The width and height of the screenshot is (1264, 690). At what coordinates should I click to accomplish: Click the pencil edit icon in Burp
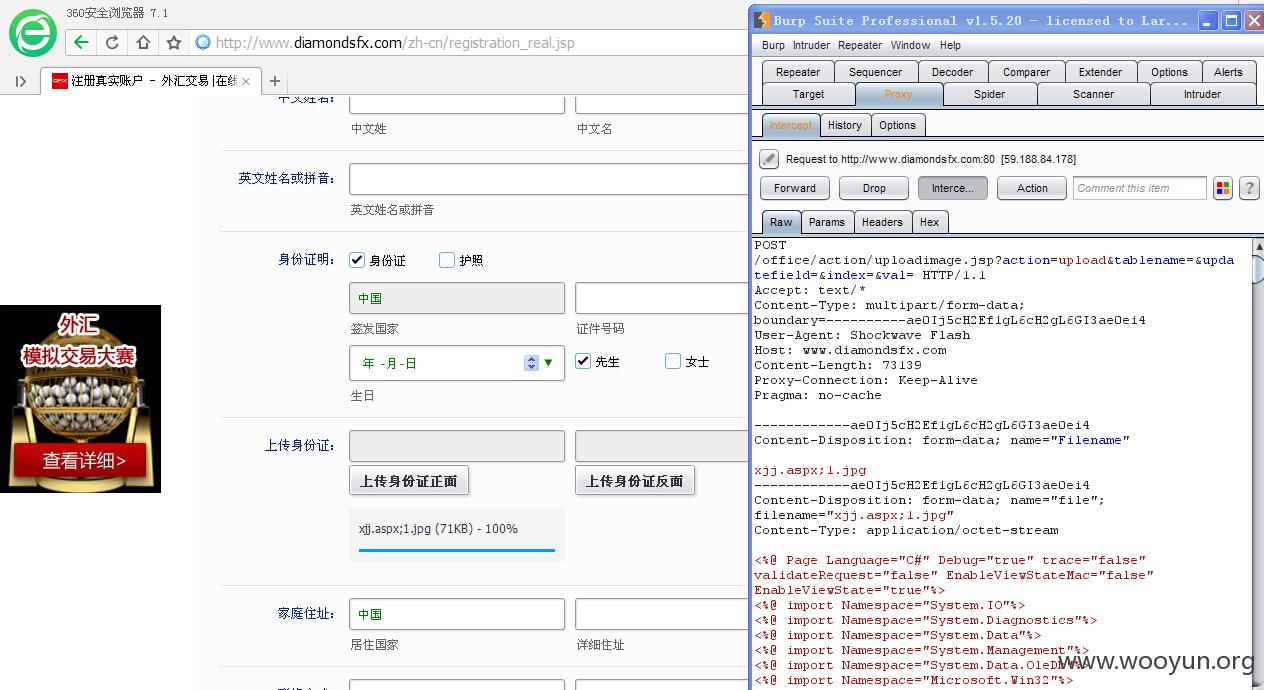(x=769, y=159)
